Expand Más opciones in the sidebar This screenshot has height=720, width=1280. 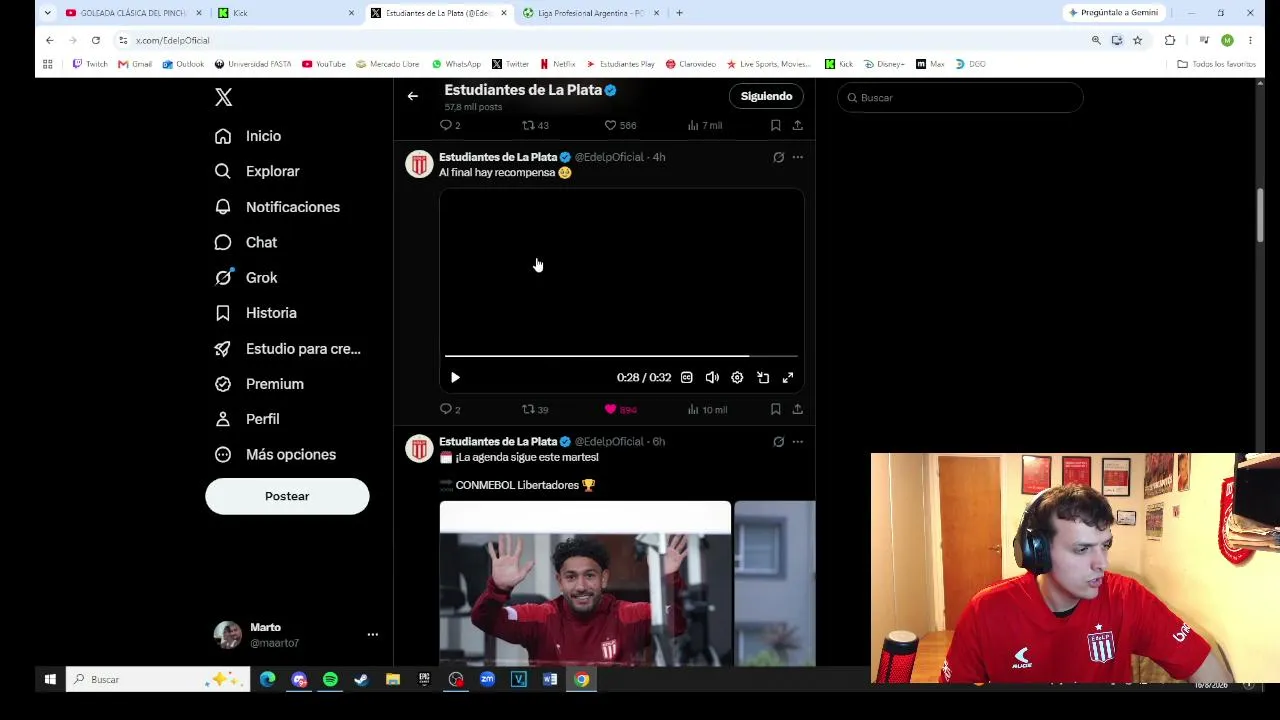[x=276, y=454]
